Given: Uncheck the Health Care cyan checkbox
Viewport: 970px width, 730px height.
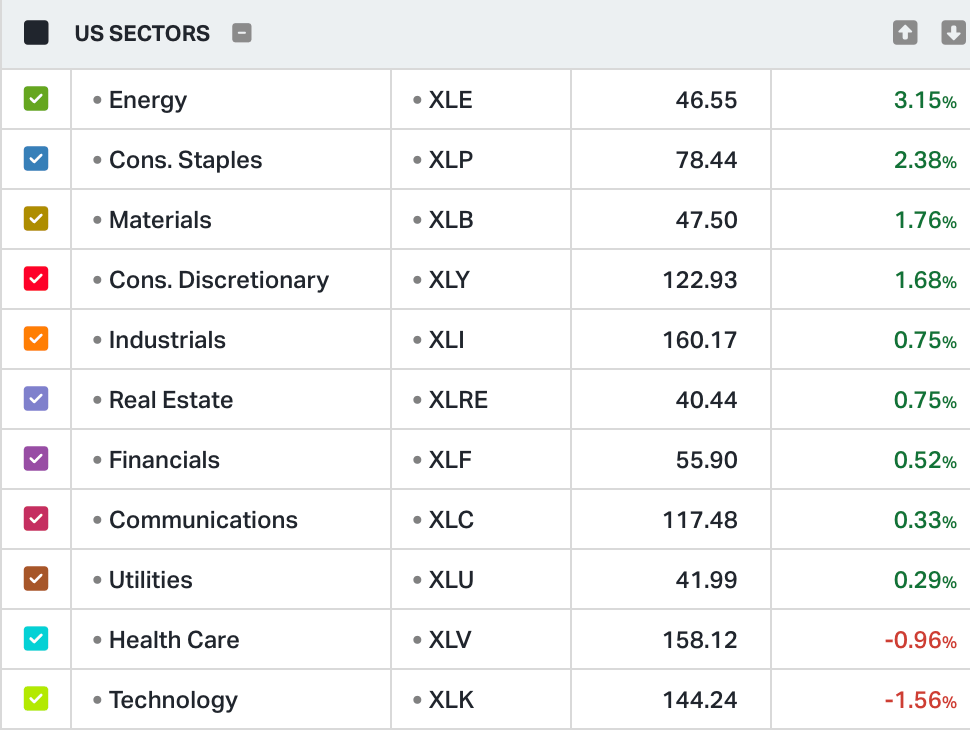Looking at the screenshot, I should click(x=36, y=639).
